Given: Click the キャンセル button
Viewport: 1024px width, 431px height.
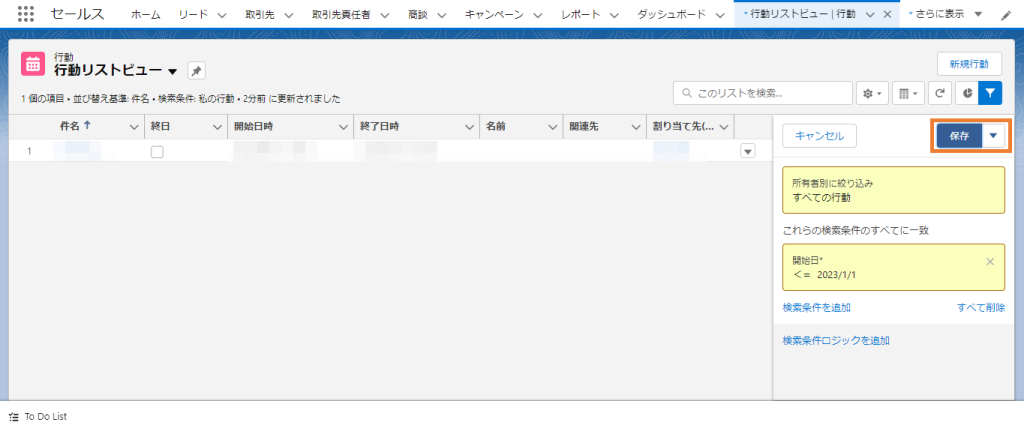Looking at the screenshot, I should click(x=819, y=136).
